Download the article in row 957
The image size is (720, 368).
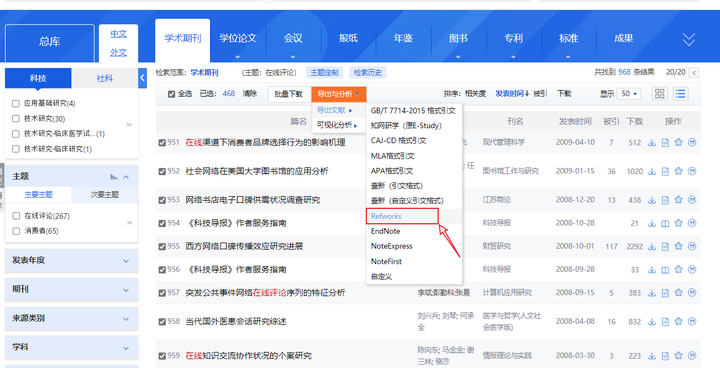pos(652,293)
